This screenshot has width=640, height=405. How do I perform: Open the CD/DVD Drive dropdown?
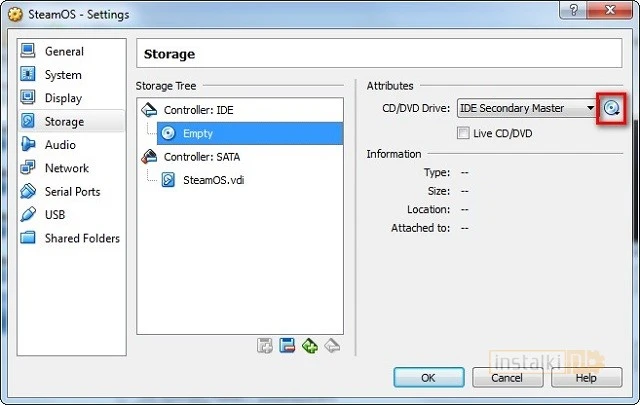pos(528,108)
